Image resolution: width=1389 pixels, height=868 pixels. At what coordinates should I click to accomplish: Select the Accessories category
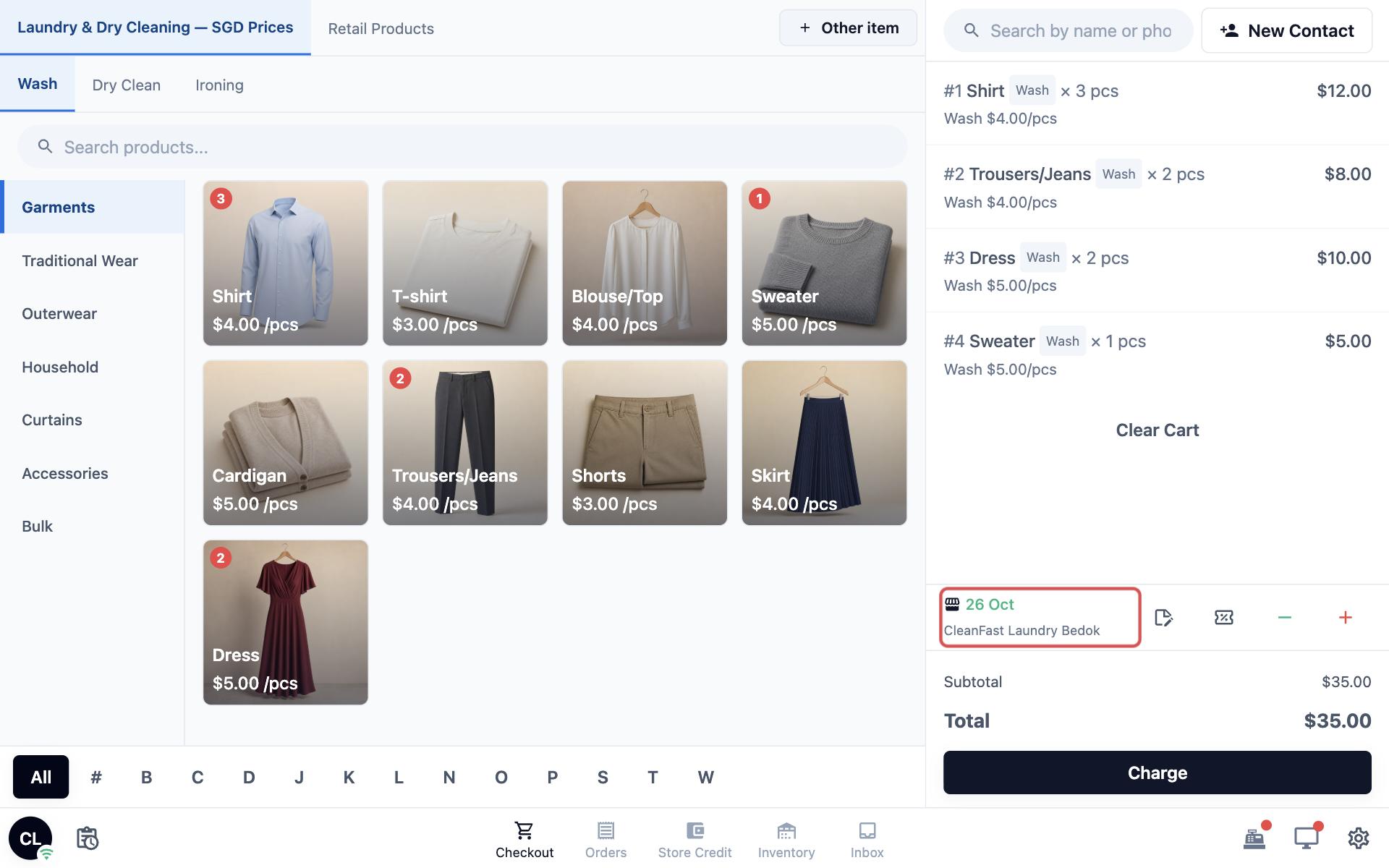93,474
